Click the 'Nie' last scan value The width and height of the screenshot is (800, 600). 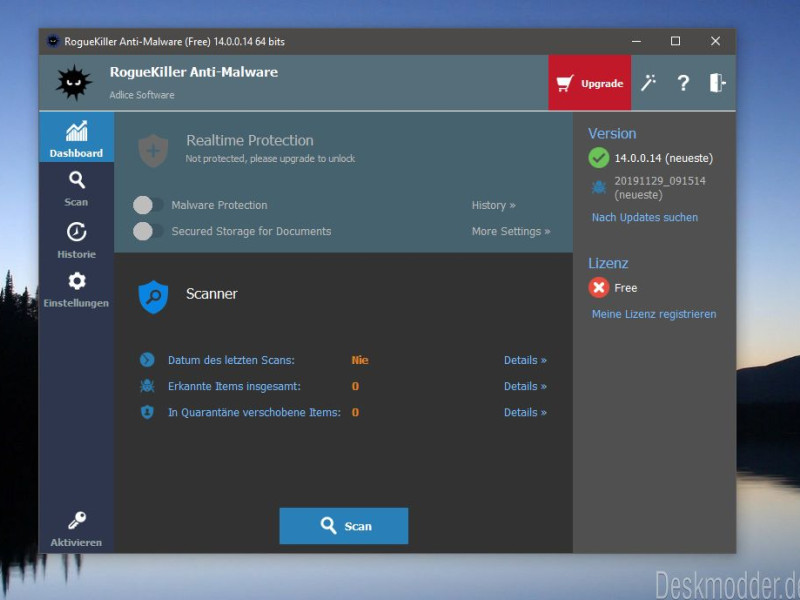360,360
